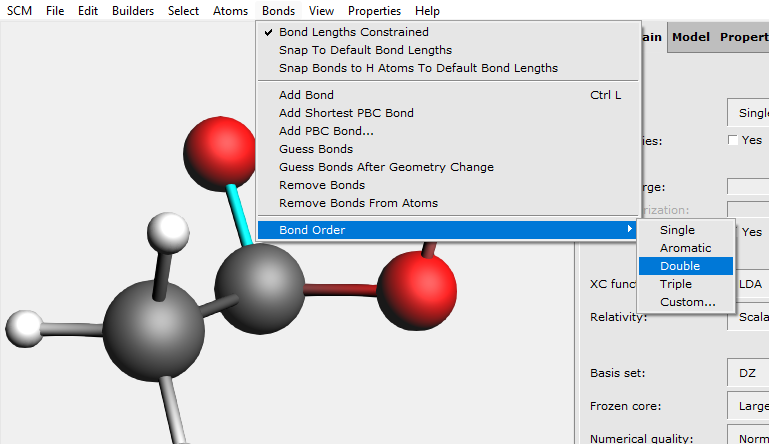Open the Properties menu in menu bar
Viewport: 769px width, 444px height.
tap(374, 11)
